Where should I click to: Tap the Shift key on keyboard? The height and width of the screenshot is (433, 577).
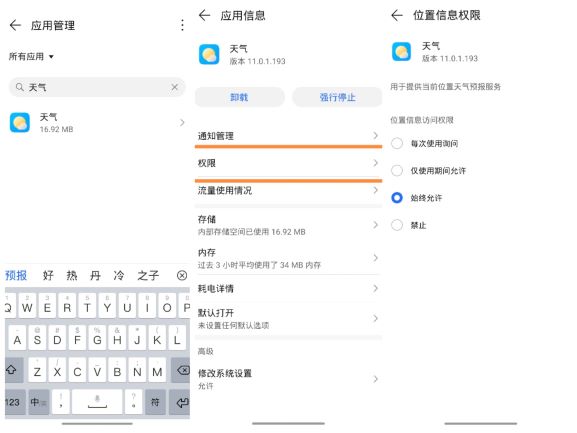14,370
